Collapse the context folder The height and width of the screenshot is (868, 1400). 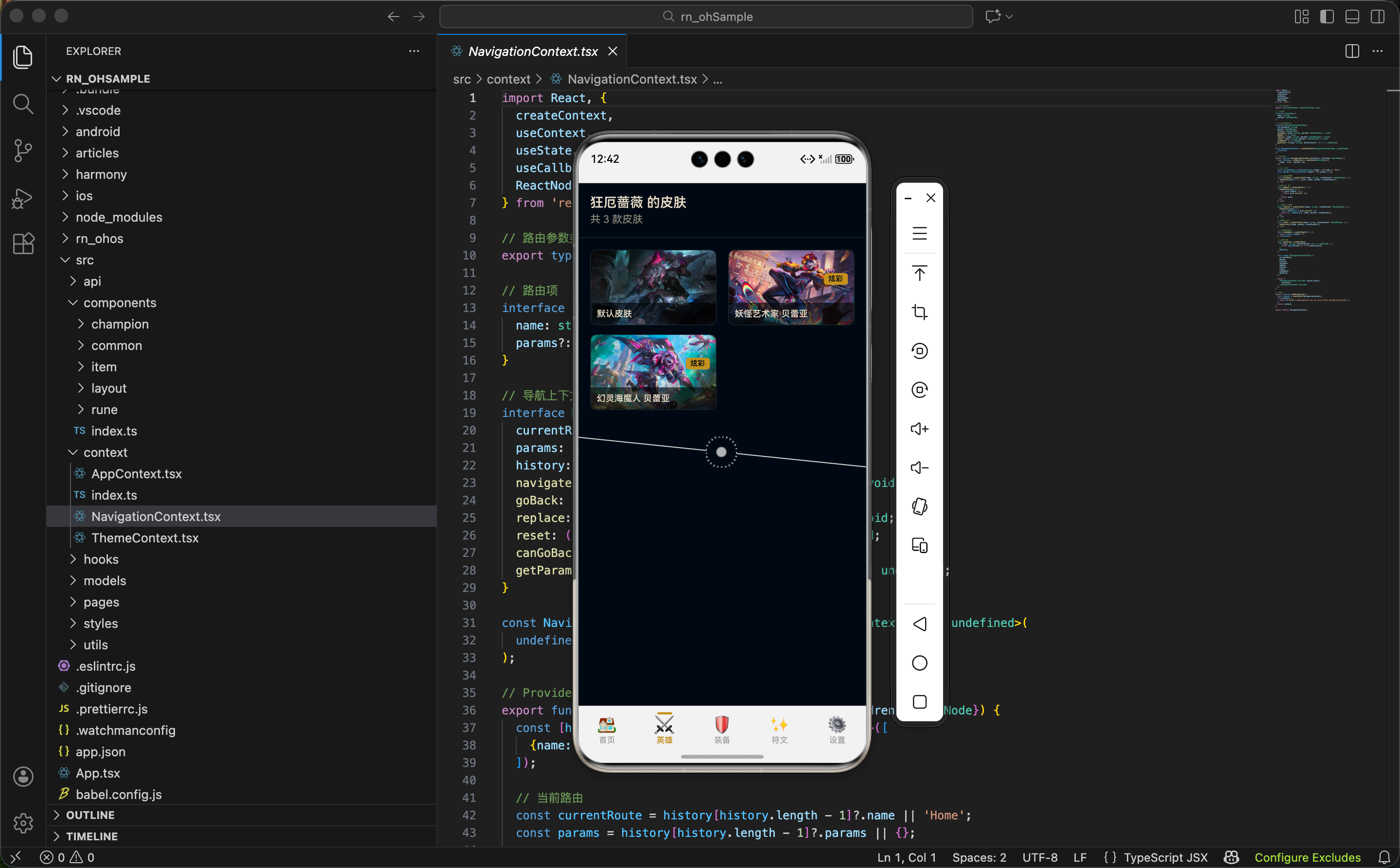coord(105,452)
